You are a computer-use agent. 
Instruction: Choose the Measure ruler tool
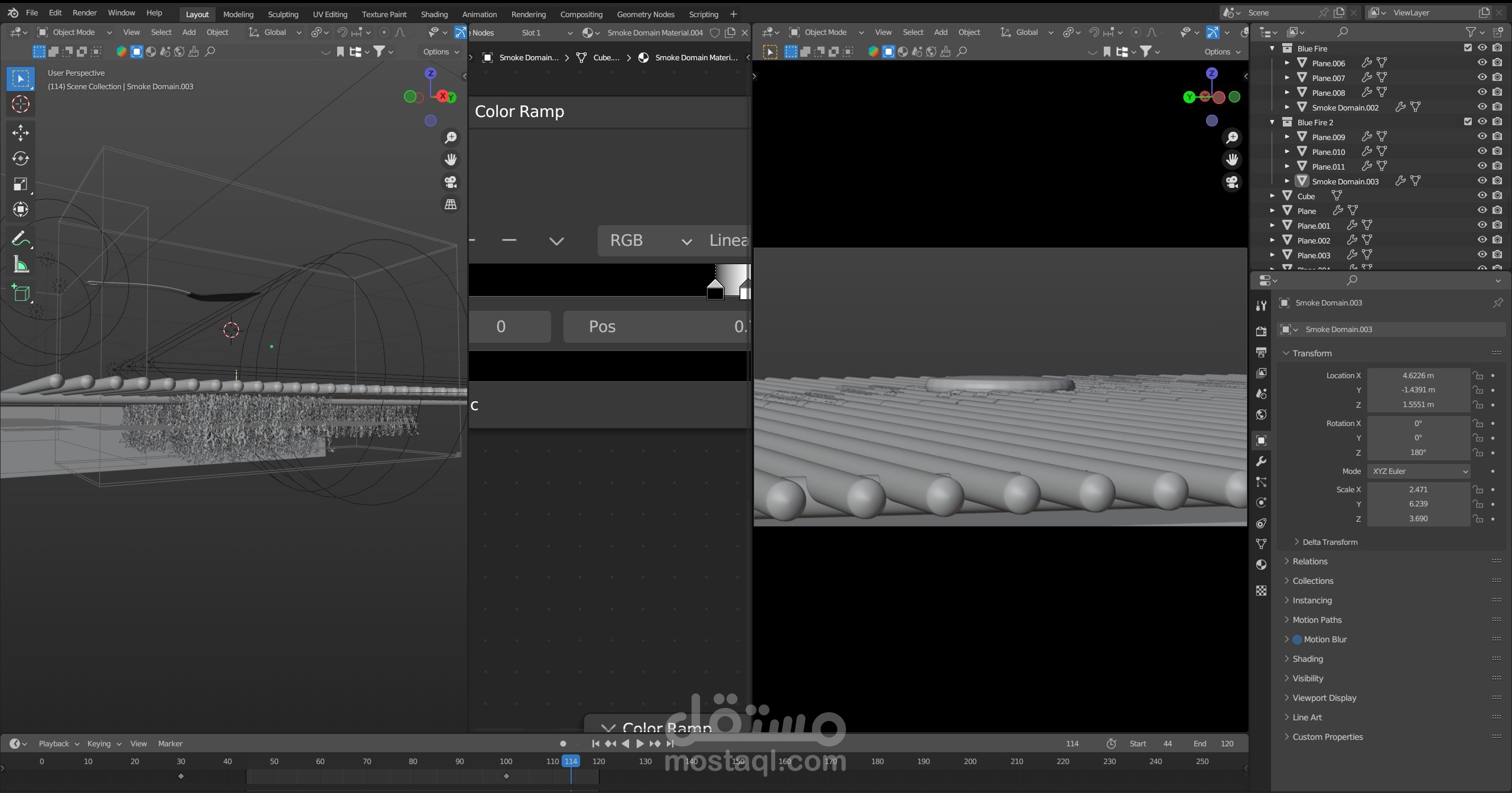pos(21,265)
